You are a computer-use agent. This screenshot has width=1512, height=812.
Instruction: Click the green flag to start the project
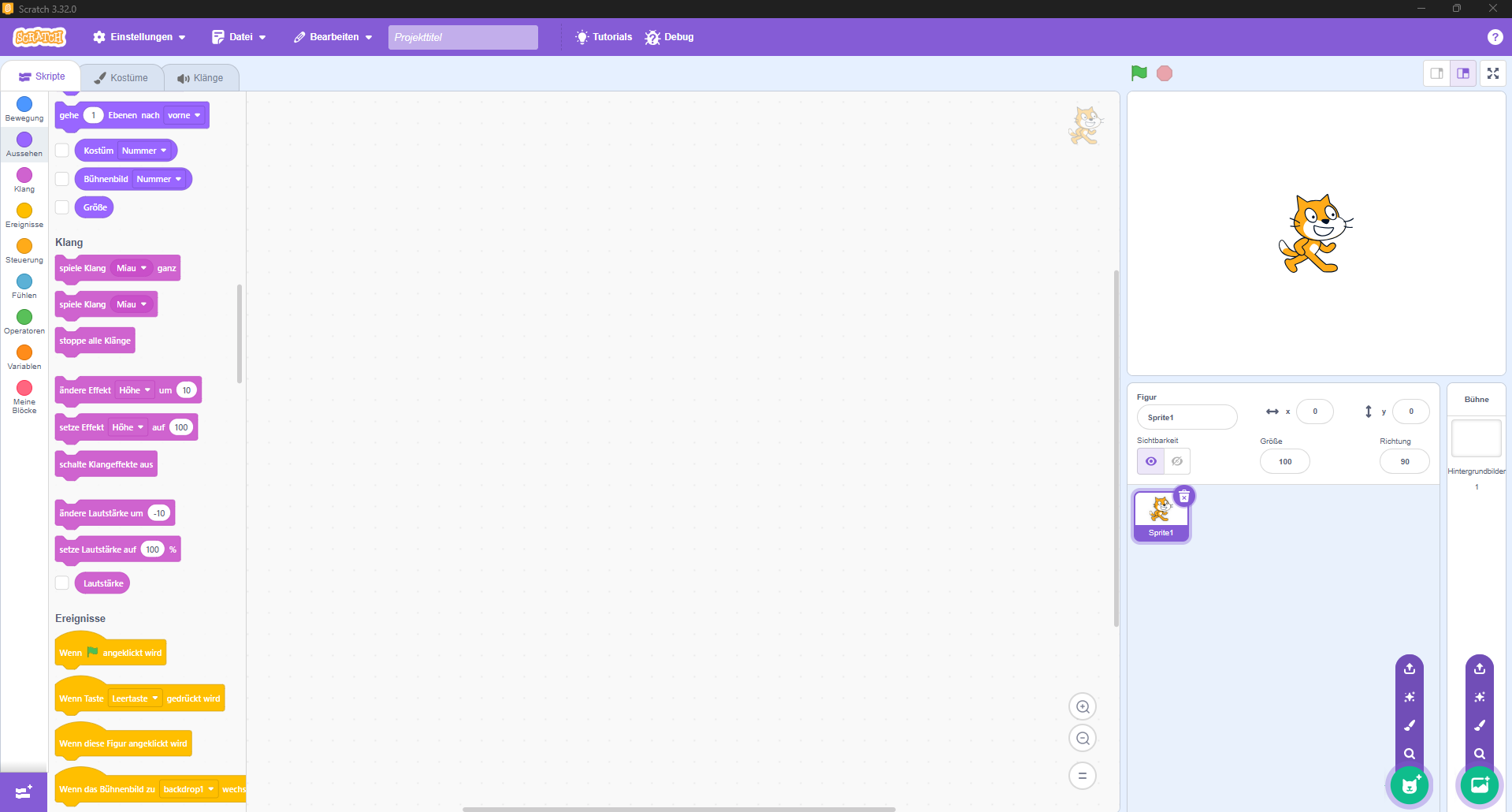(1139, 73)
